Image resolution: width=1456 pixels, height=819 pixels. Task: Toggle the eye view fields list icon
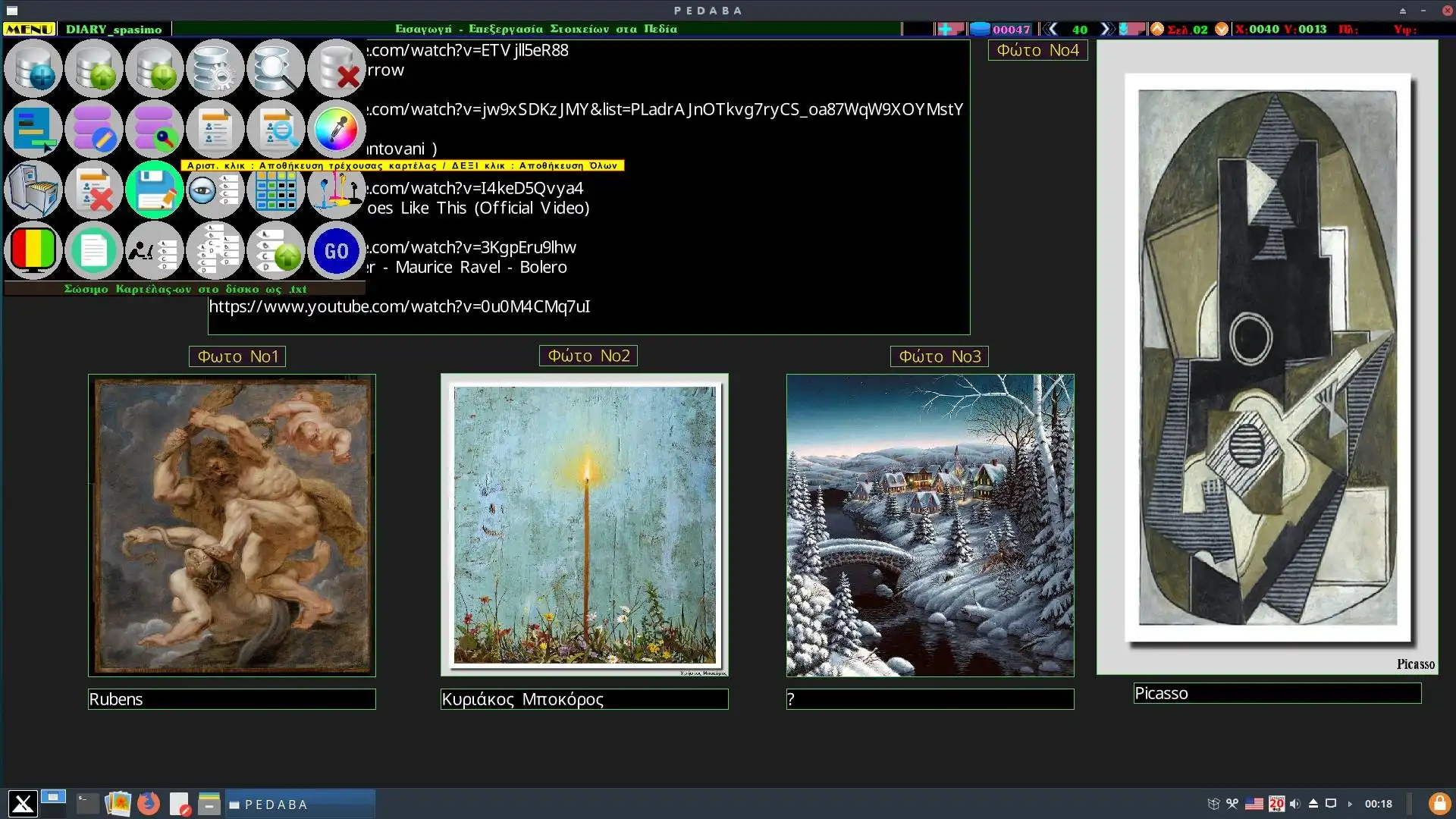(x=215, y=190)
